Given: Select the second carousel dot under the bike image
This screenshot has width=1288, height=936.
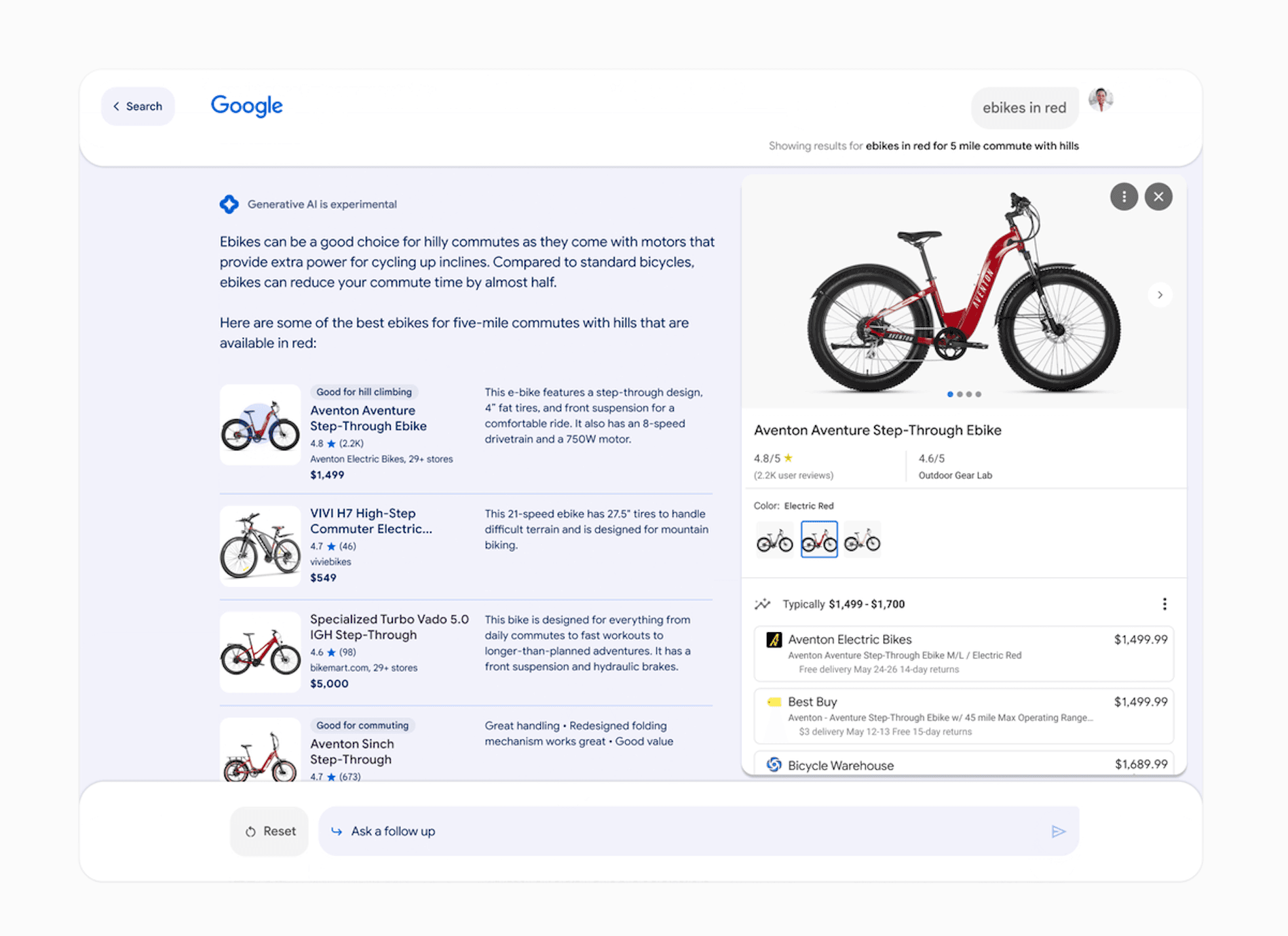Looking at the screenshot, I should tap(960, 393).
